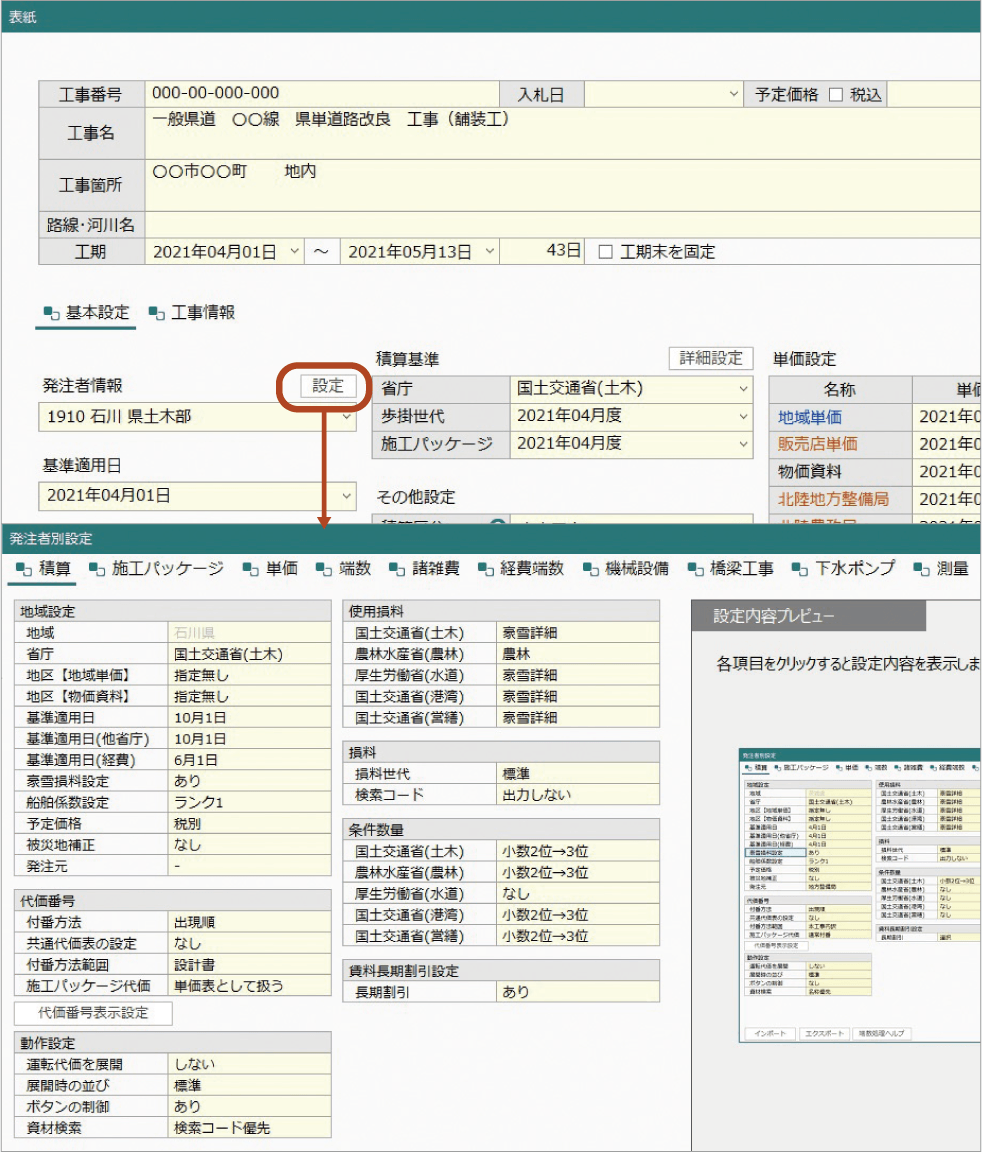Click the 工事名 text field
Screen dimensions: 982x1152
point(563,134)
